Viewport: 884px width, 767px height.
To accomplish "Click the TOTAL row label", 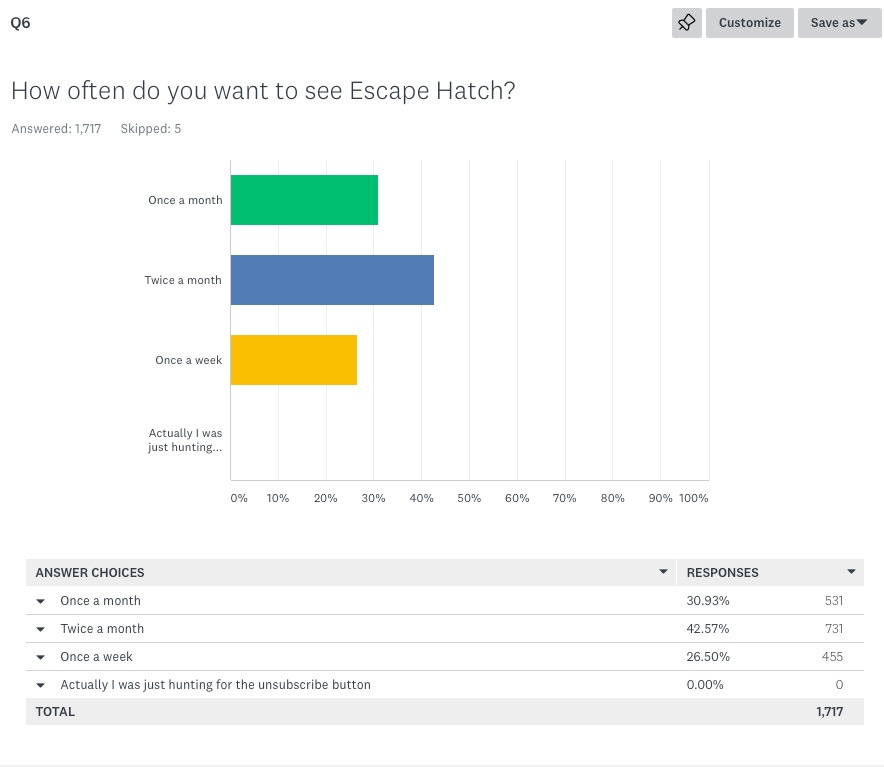I will pyautogui.click(x=55, y=712).
